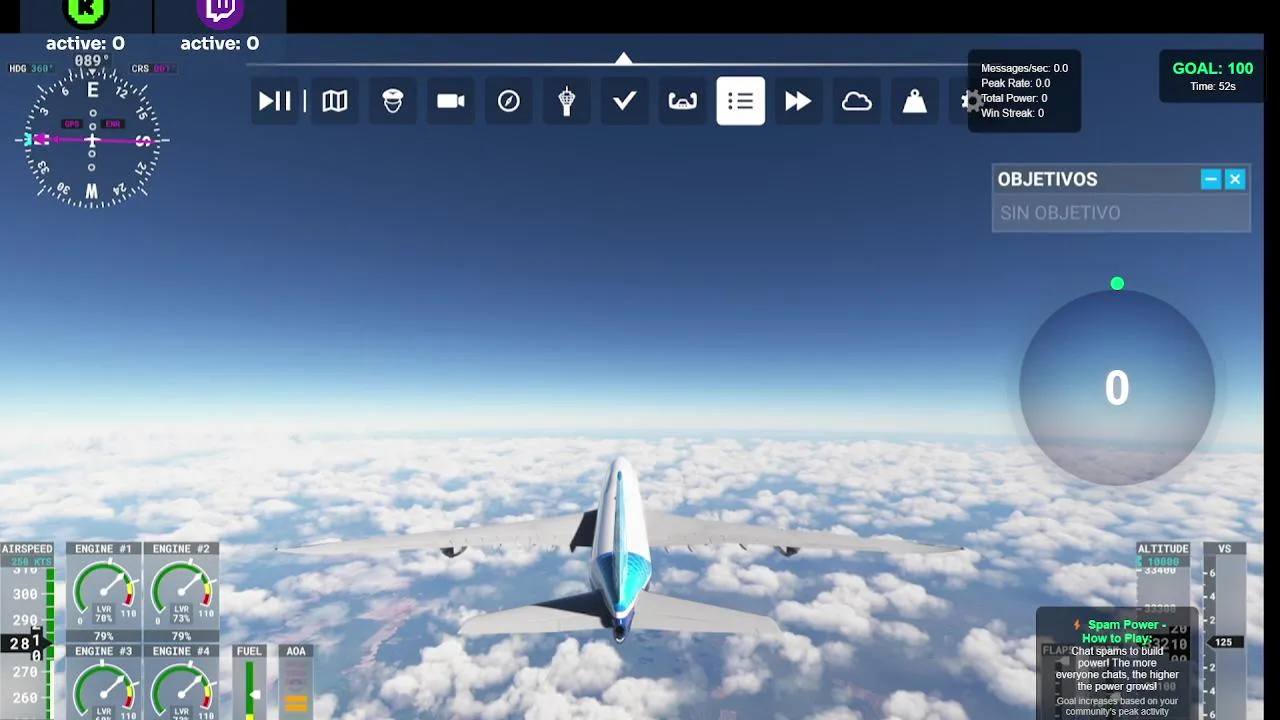
Task: Open the pilot cap assistance icon
Action: pyautogui.click(x=393, y=101)
